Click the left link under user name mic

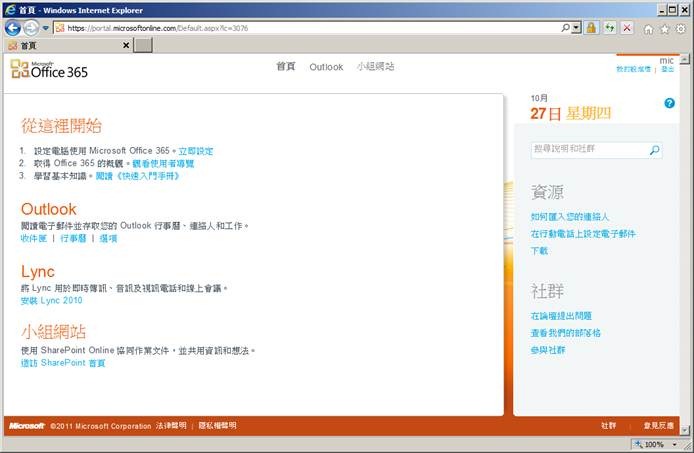634,69
